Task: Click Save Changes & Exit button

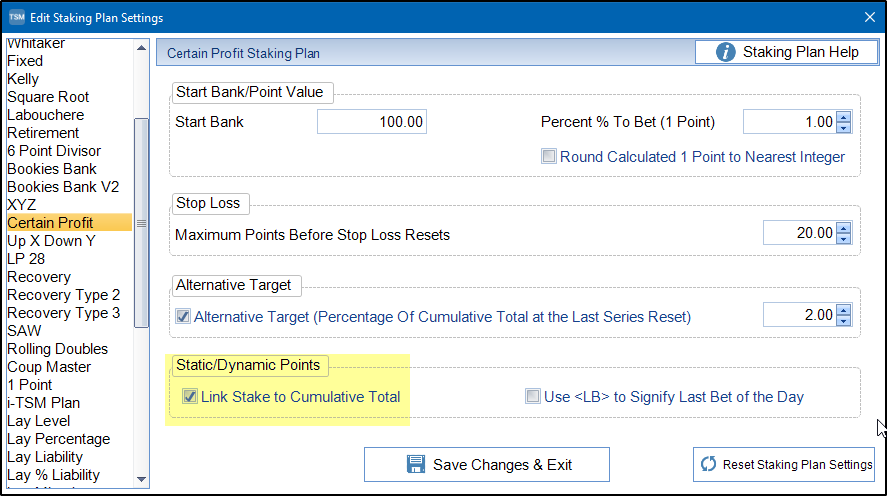Action: coord(487,465)
